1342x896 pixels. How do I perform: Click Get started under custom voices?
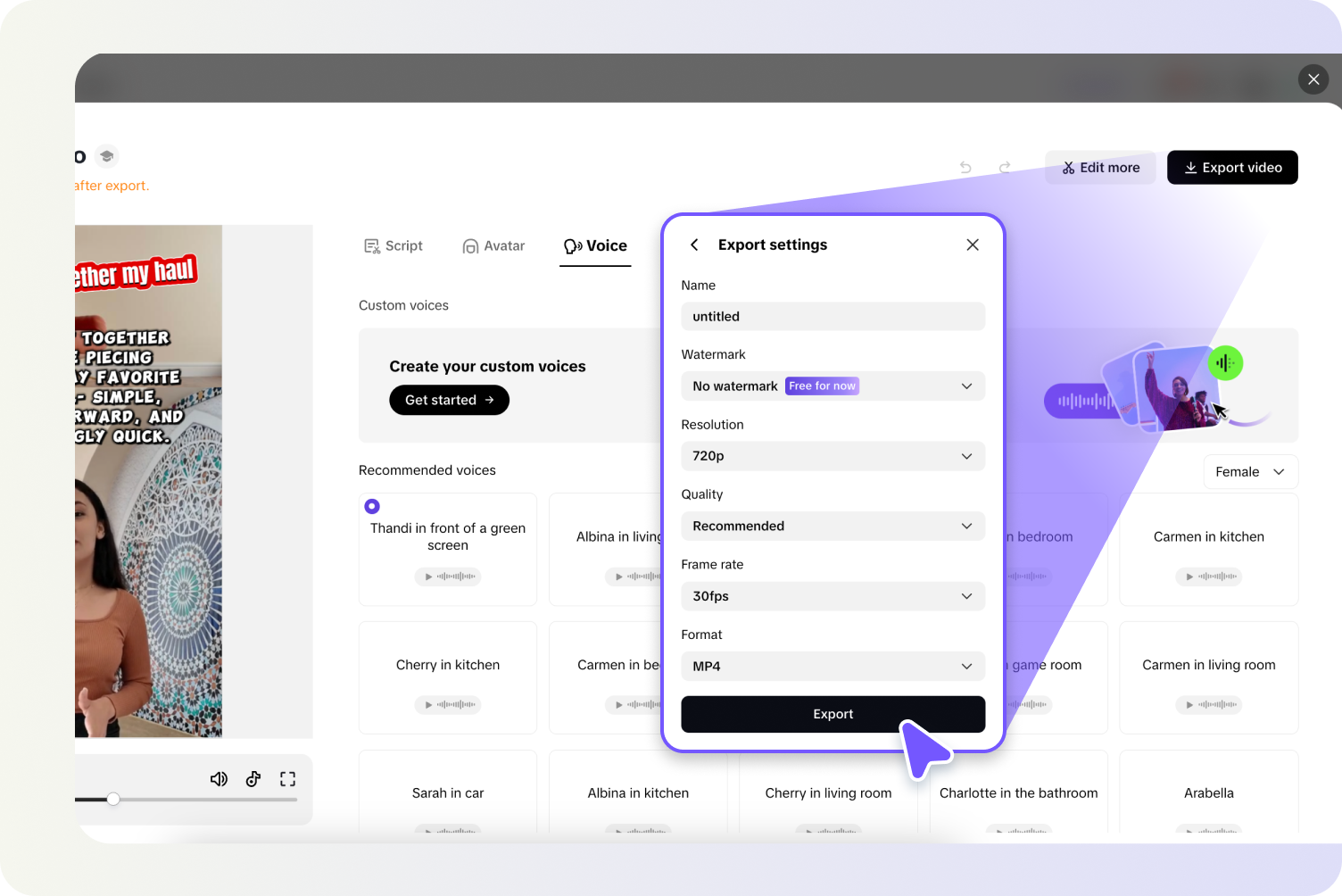pos(449,400)
